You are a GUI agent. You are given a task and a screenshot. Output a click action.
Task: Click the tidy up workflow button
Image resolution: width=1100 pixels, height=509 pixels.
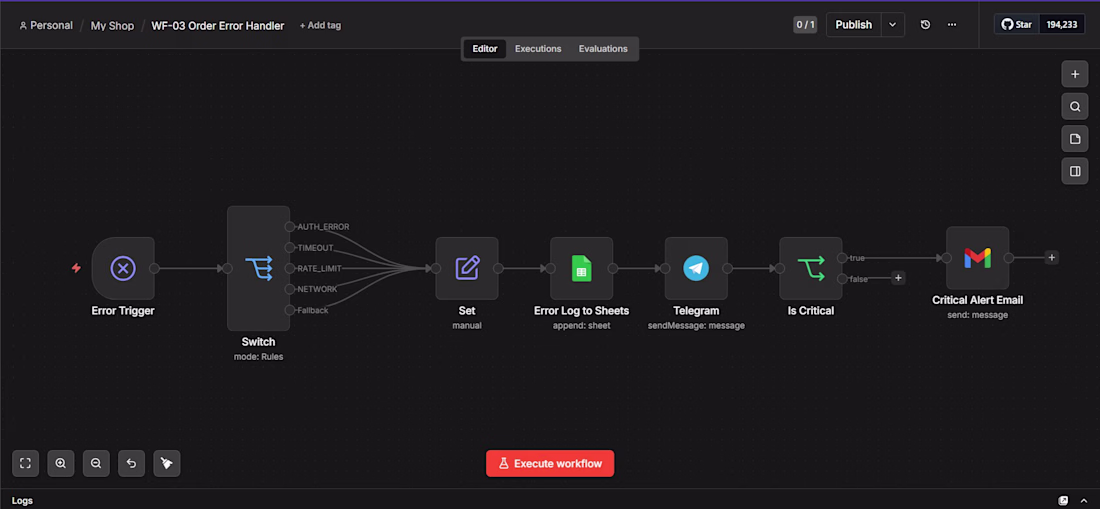pyautogui.click(x=167, y=463)
